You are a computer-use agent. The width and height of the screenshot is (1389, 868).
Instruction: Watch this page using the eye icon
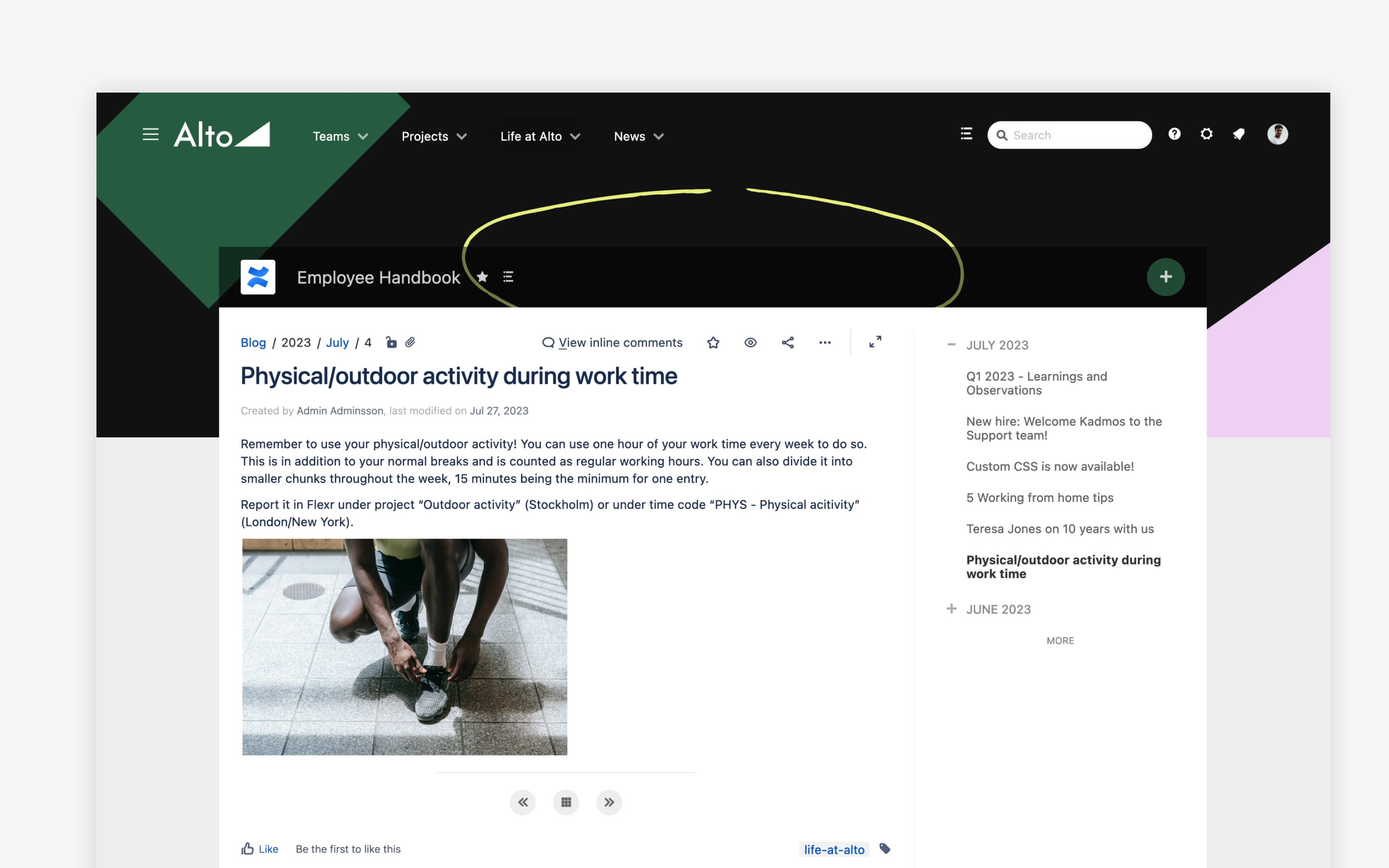[750, 342]
